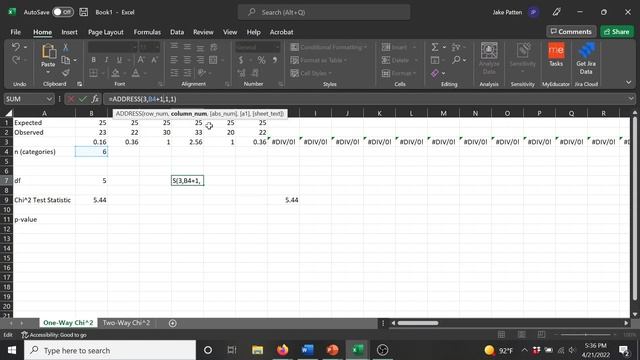Click the Comments button

click(571, 31)
